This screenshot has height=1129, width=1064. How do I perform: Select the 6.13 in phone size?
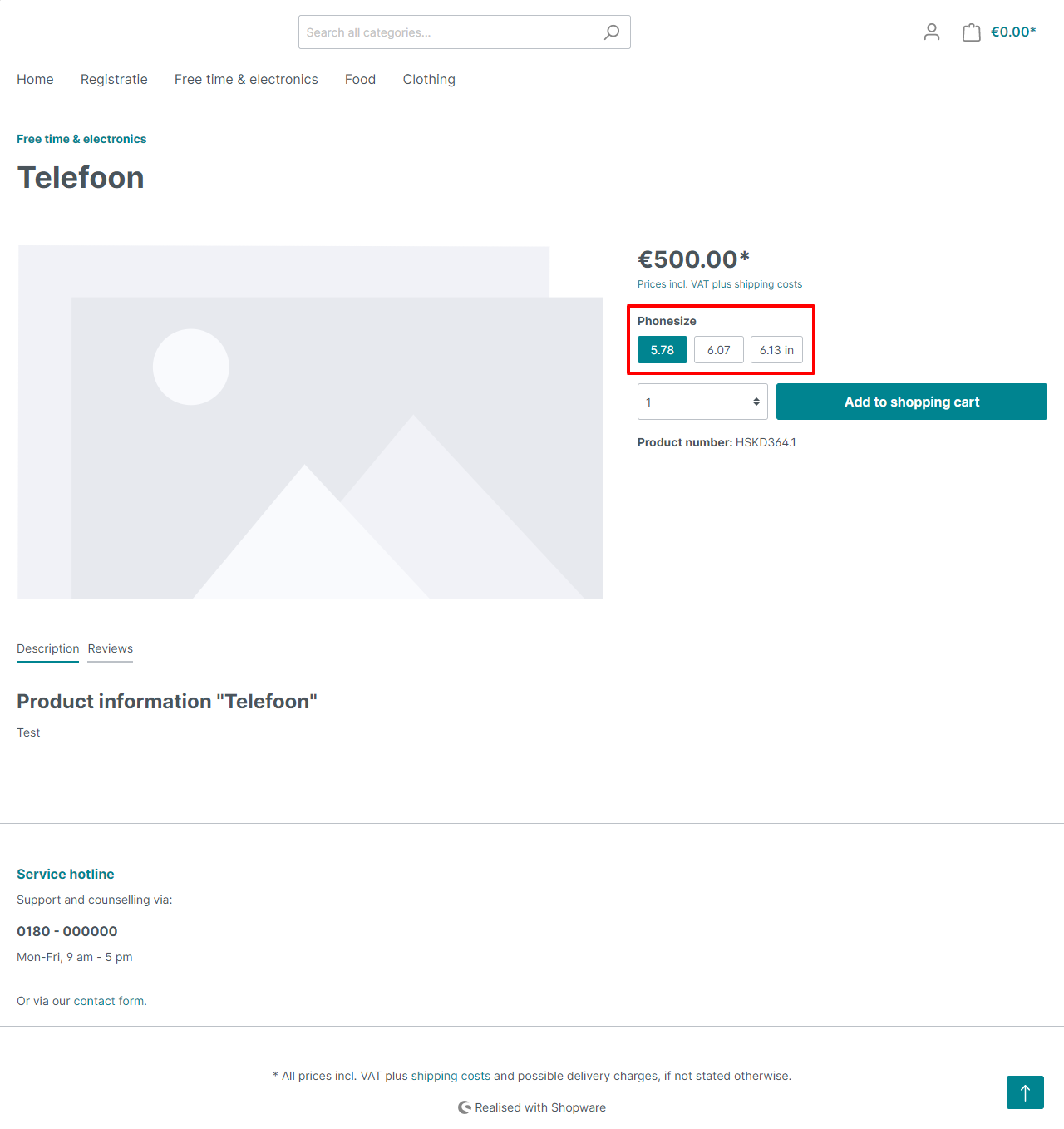[776, 350]
